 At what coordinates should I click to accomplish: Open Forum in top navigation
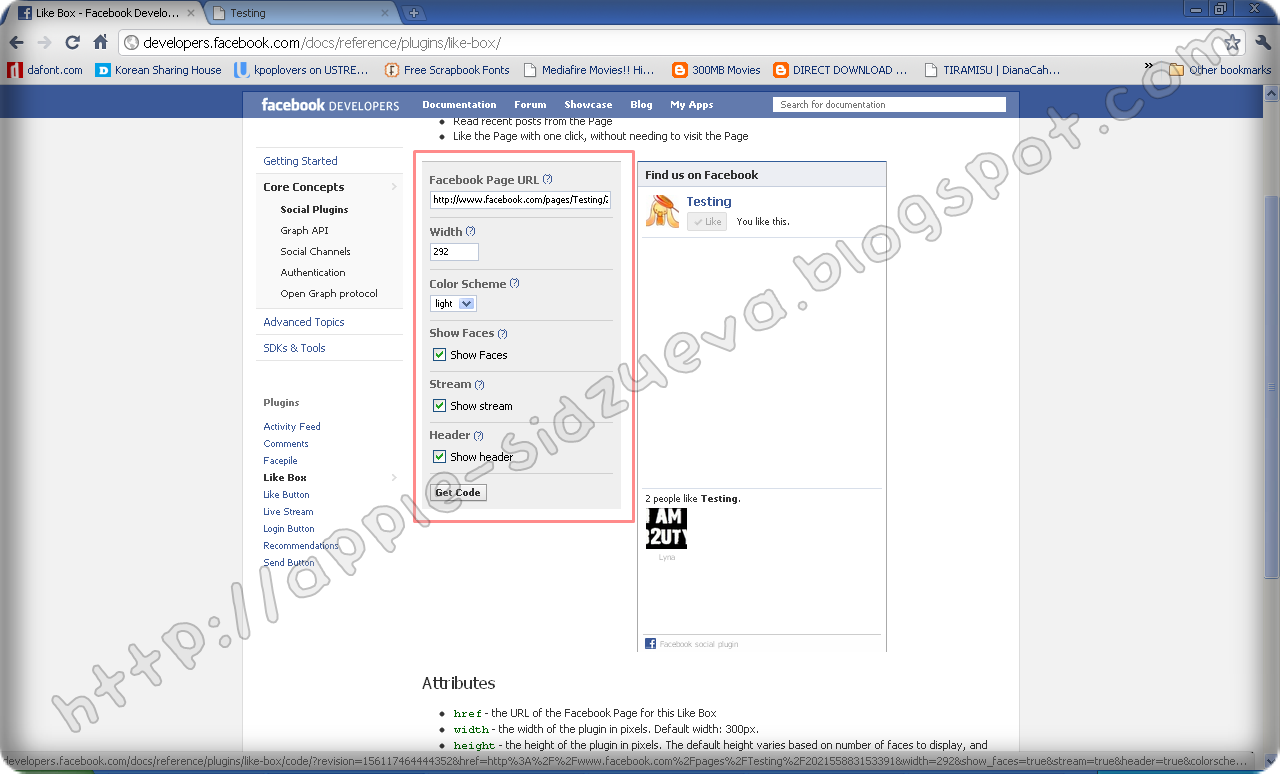click(530, 105)
